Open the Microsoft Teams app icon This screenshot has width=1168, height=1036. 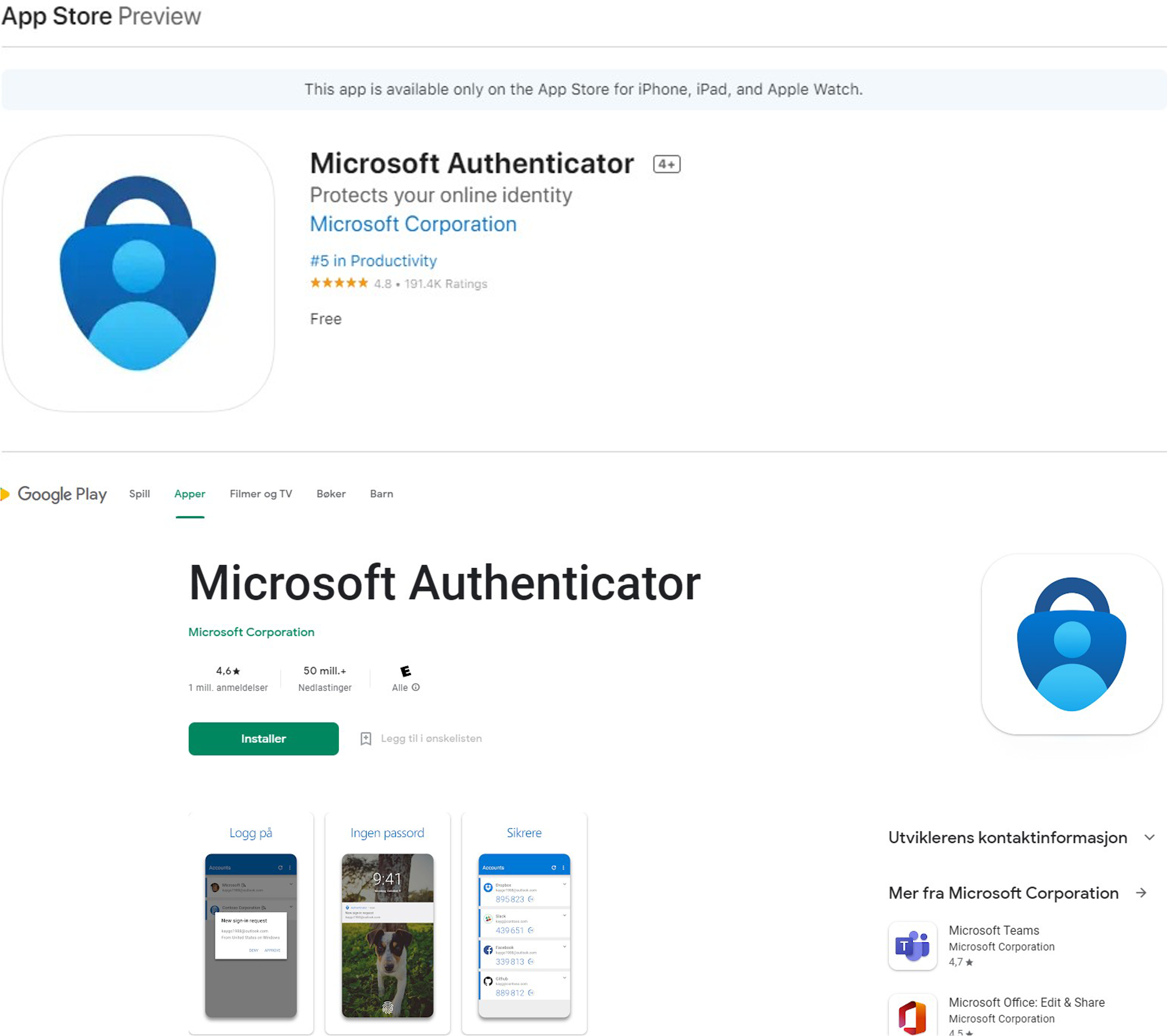coord(912,946)
